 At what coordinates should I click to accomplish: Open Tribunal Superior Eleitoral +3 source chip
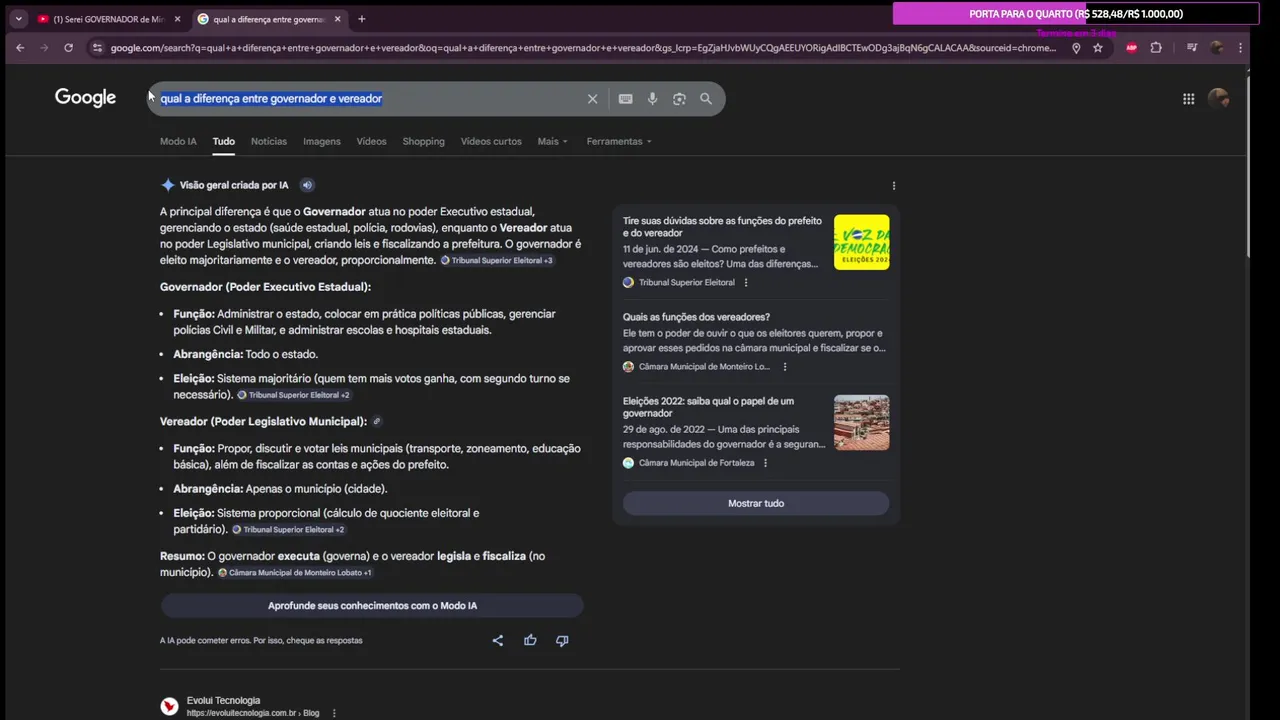(497, 260)
